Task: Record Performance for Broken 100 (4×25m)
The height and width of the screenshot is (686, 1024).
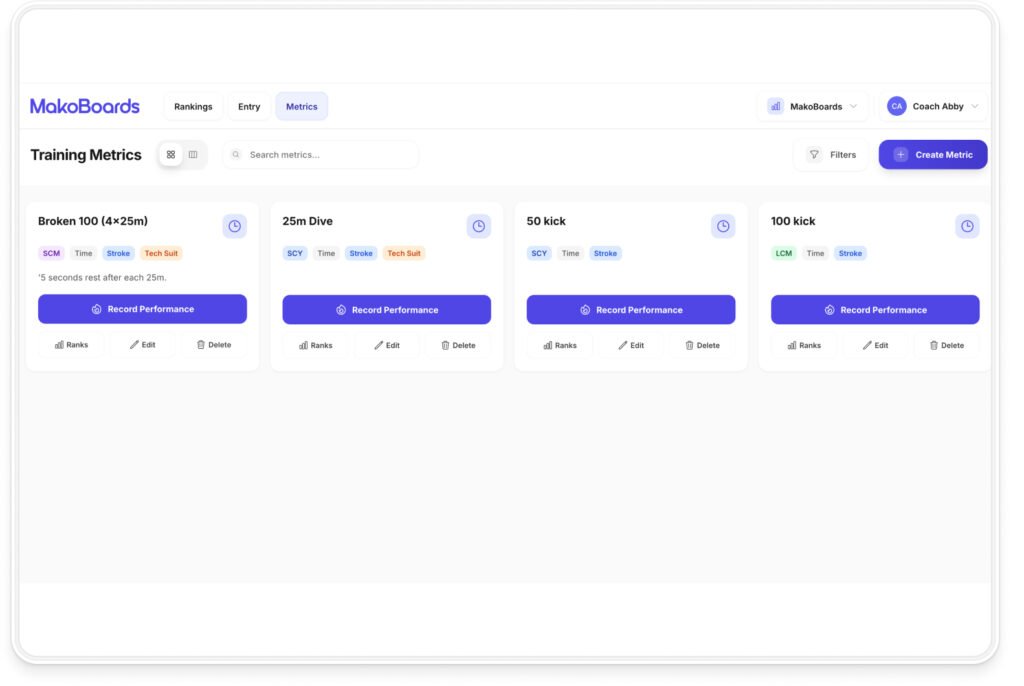Action: pyautogui.click(x=142, y=309)
